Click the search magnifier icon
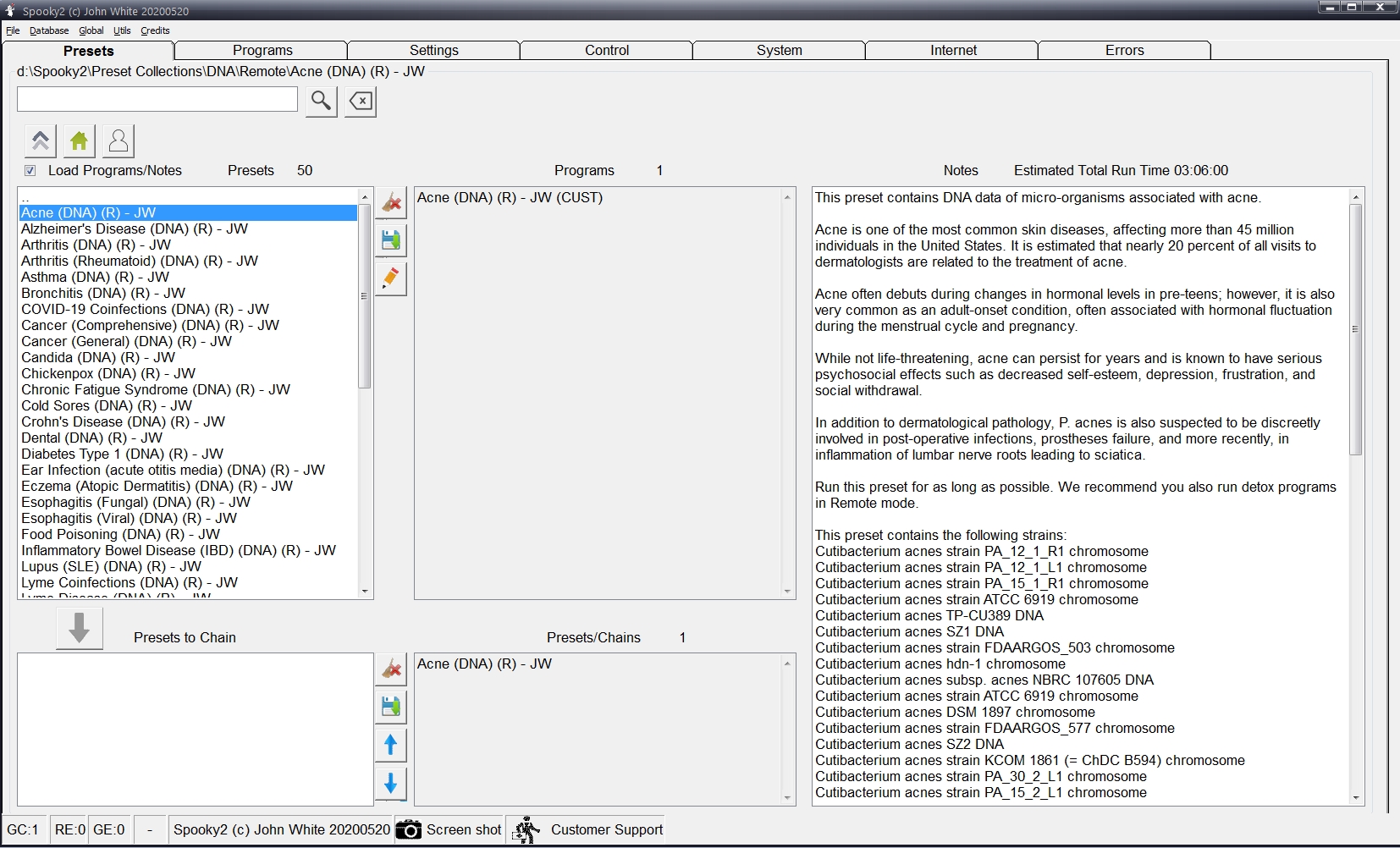This screenshot has width=1400, height=848. pyautogui.click(x=321, y=102)
